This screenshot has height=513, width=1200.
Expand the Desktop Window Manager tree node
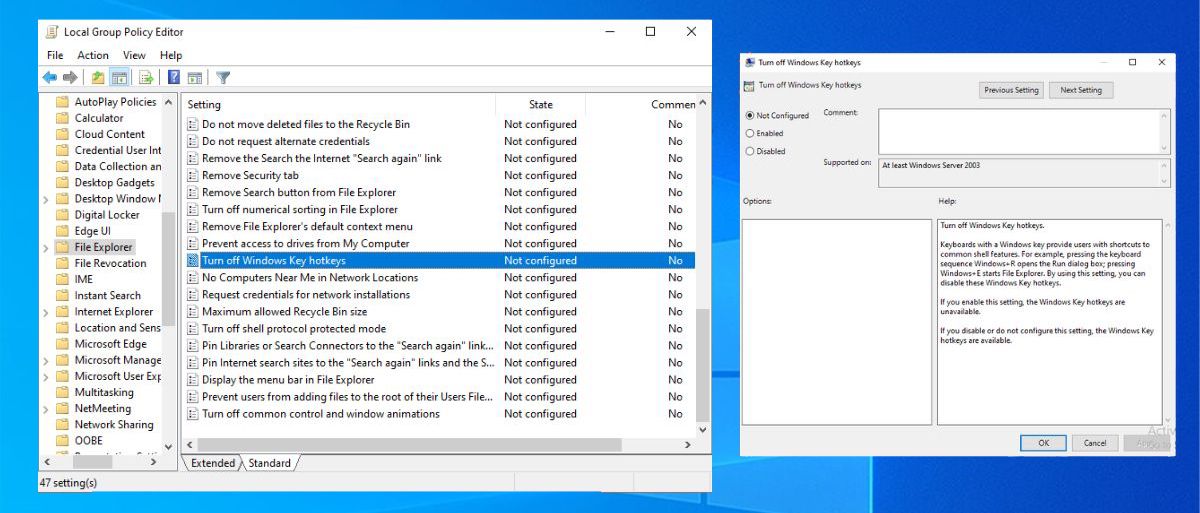(x=46, y=199)
